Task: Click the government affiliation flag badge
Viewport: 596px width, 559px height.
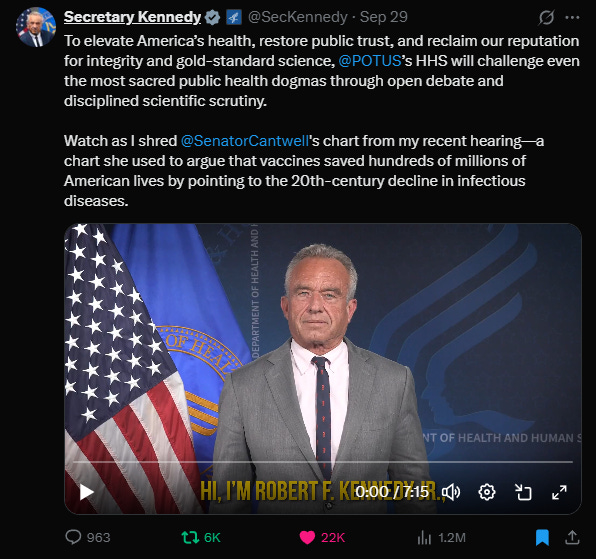Action: [x=234, y=17]
